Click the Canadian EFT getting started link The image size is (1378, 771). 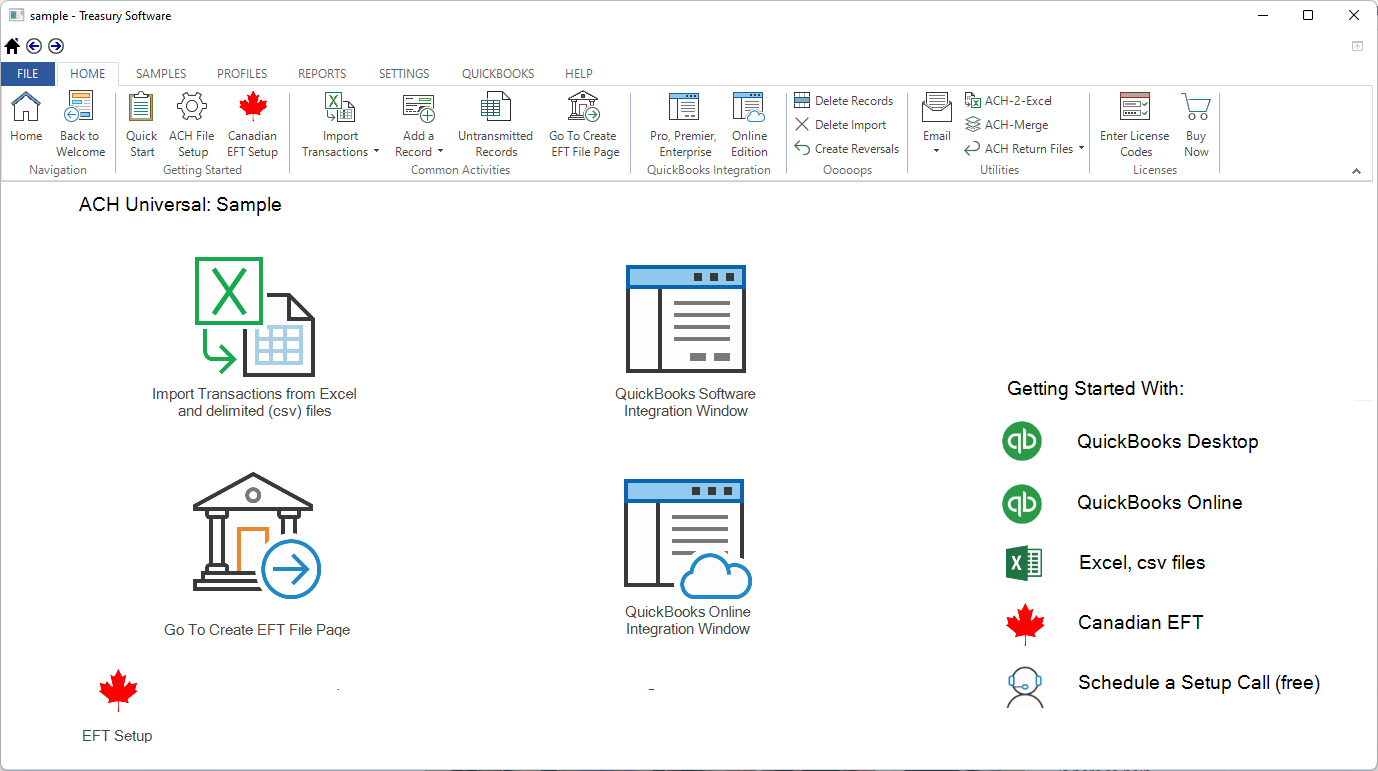pos(1140,623)
